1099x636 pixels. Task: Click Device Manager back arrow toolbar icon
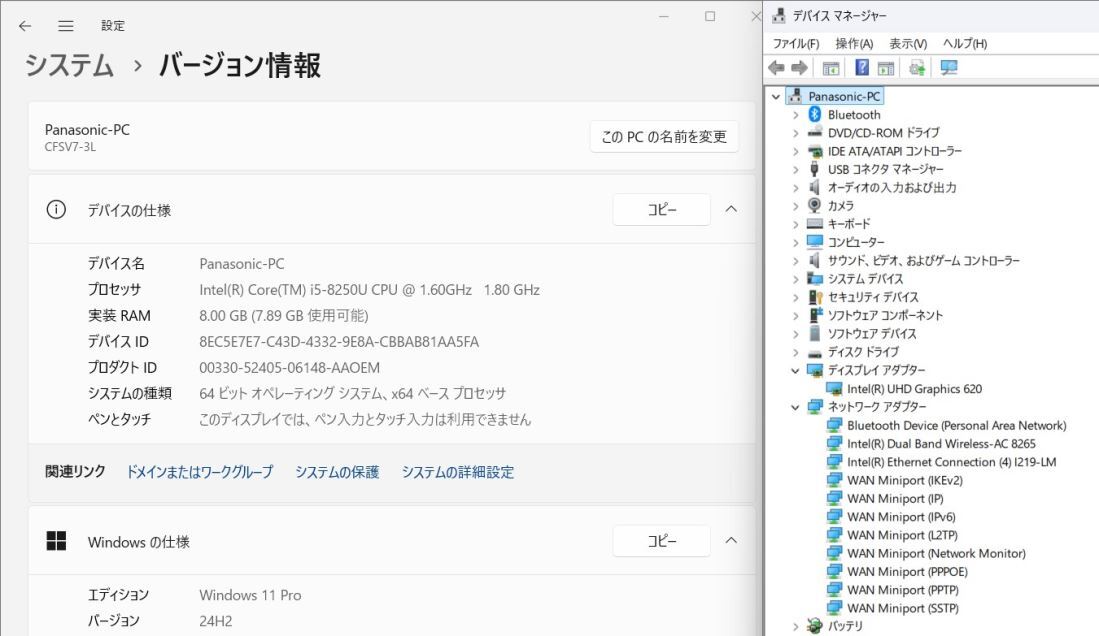(777, 67)
